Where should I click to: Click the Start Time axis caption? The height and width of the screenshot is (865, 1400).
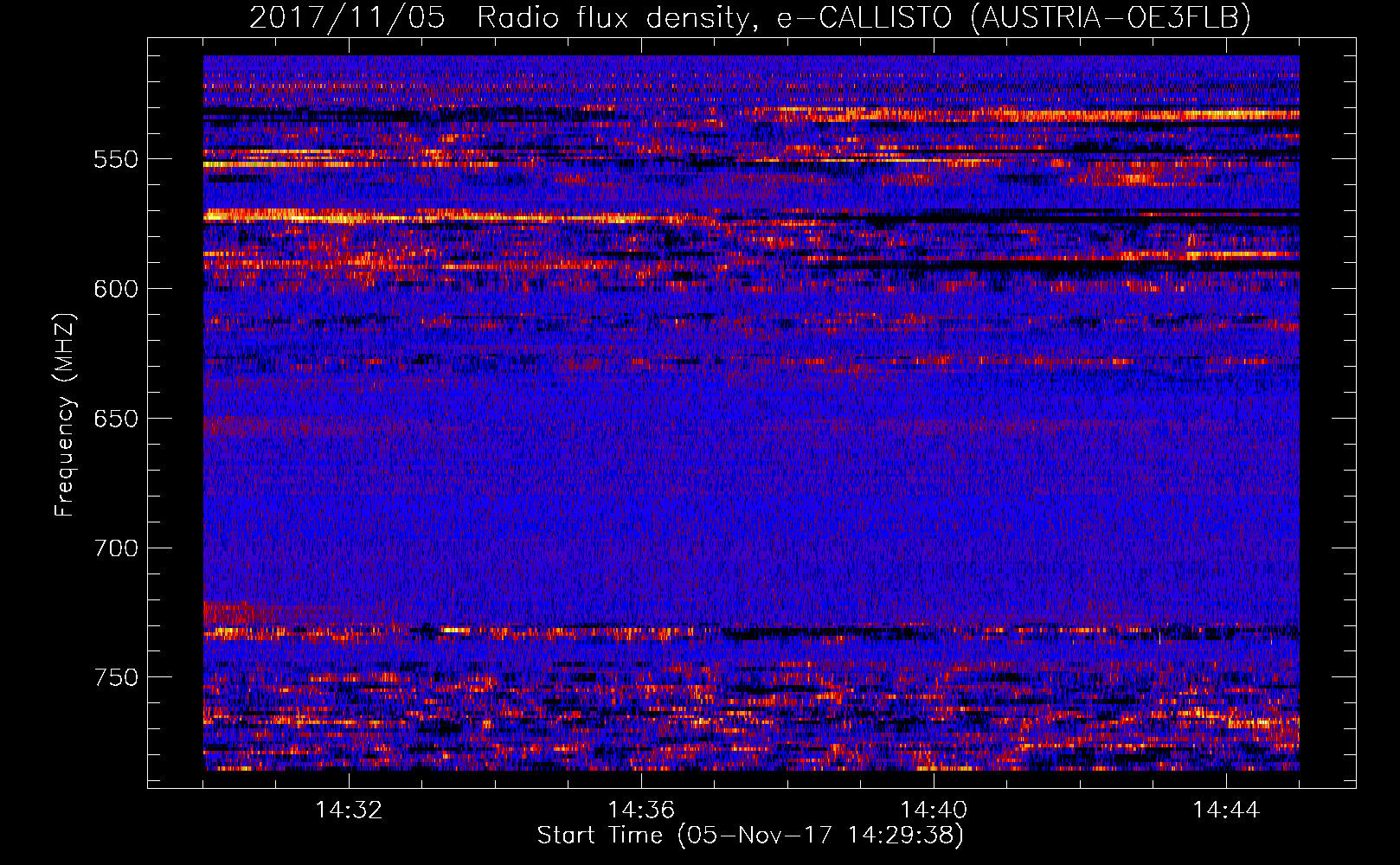tap(750, 836)
